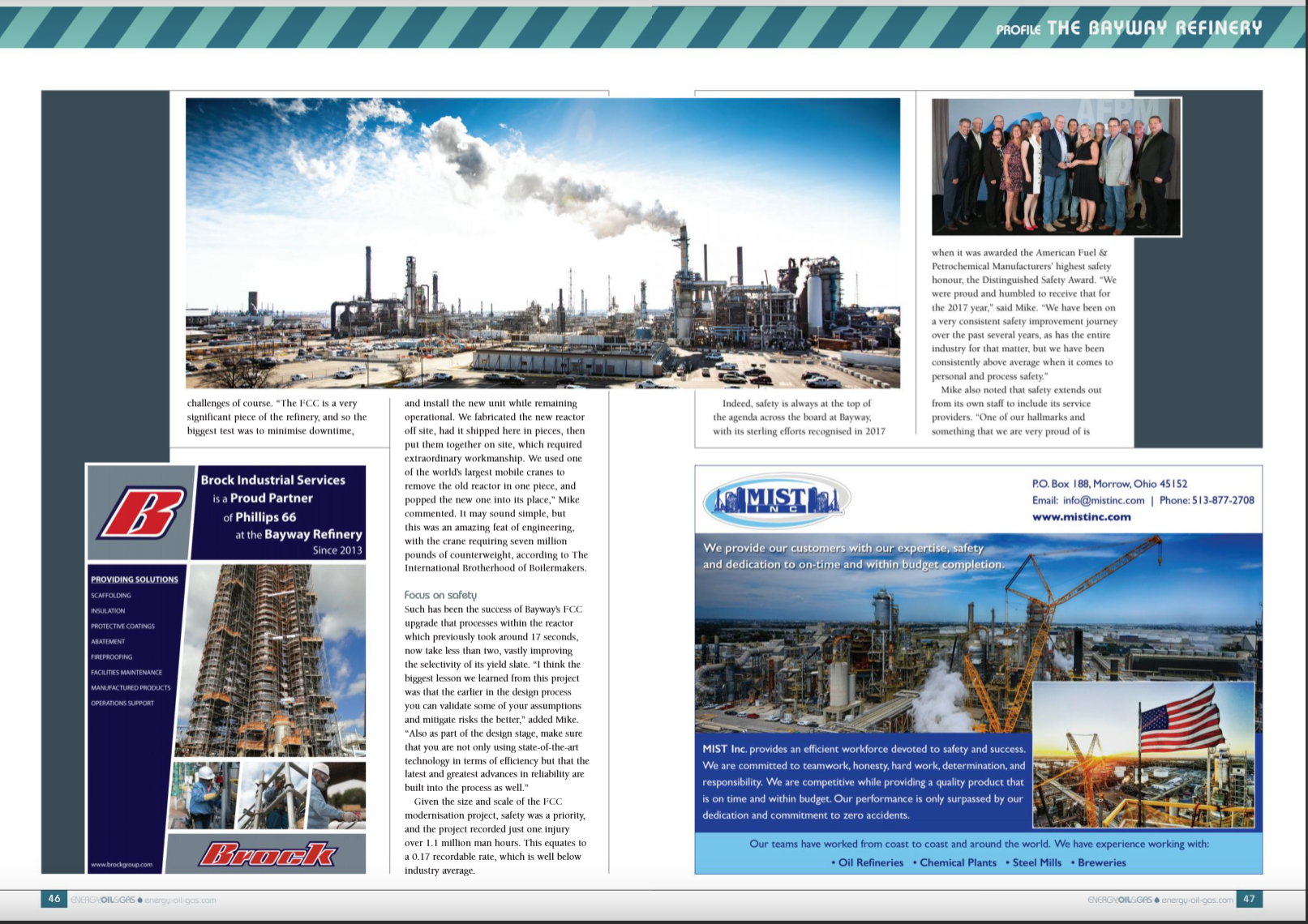Click 'THE BAYWAY REFINERY' header title

1154,28
